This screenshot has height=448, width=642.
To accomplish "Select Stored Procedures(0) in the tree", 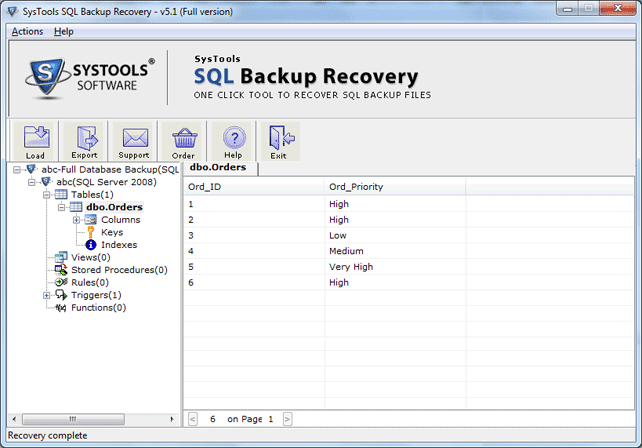I will (x=119, y=269).
